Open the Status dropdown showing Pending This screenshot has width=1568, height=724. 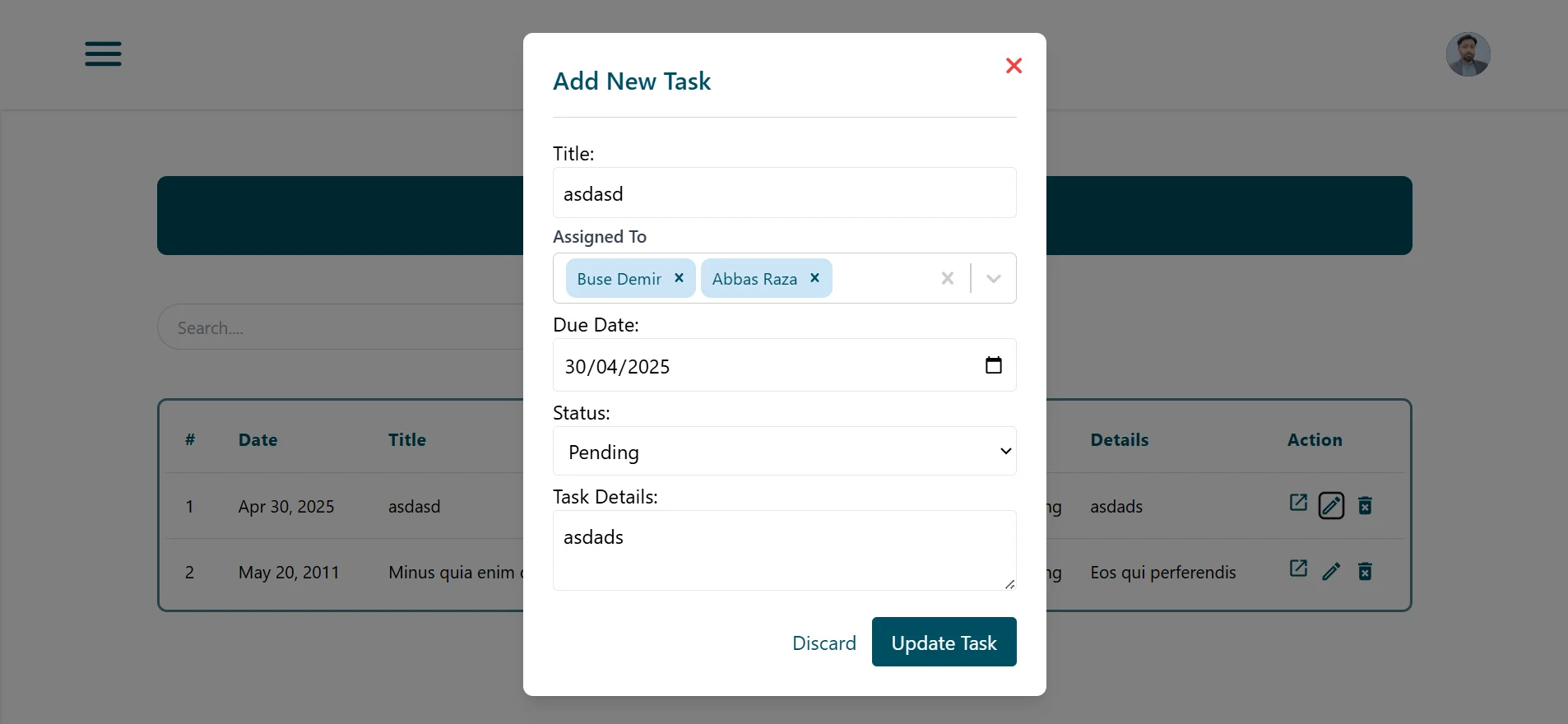pyautogui.click(x=784, y=452)
